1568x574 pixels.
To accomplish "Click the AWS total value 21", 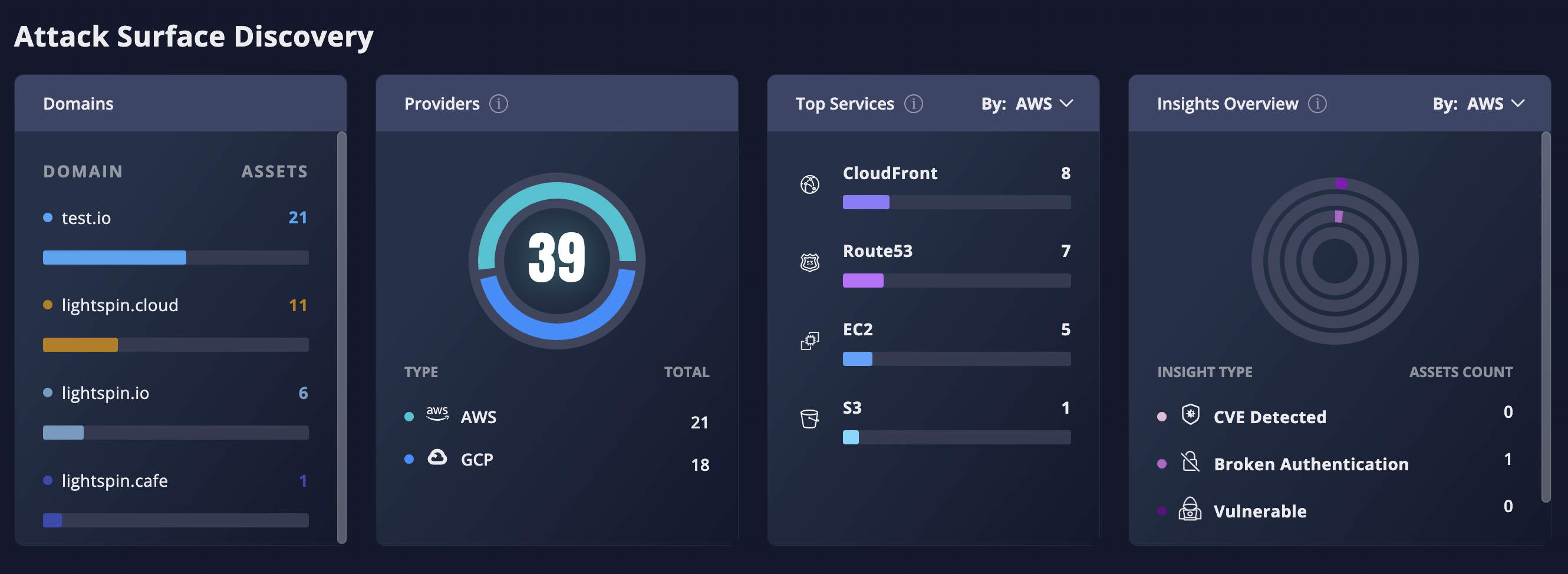I will (699, 423).
